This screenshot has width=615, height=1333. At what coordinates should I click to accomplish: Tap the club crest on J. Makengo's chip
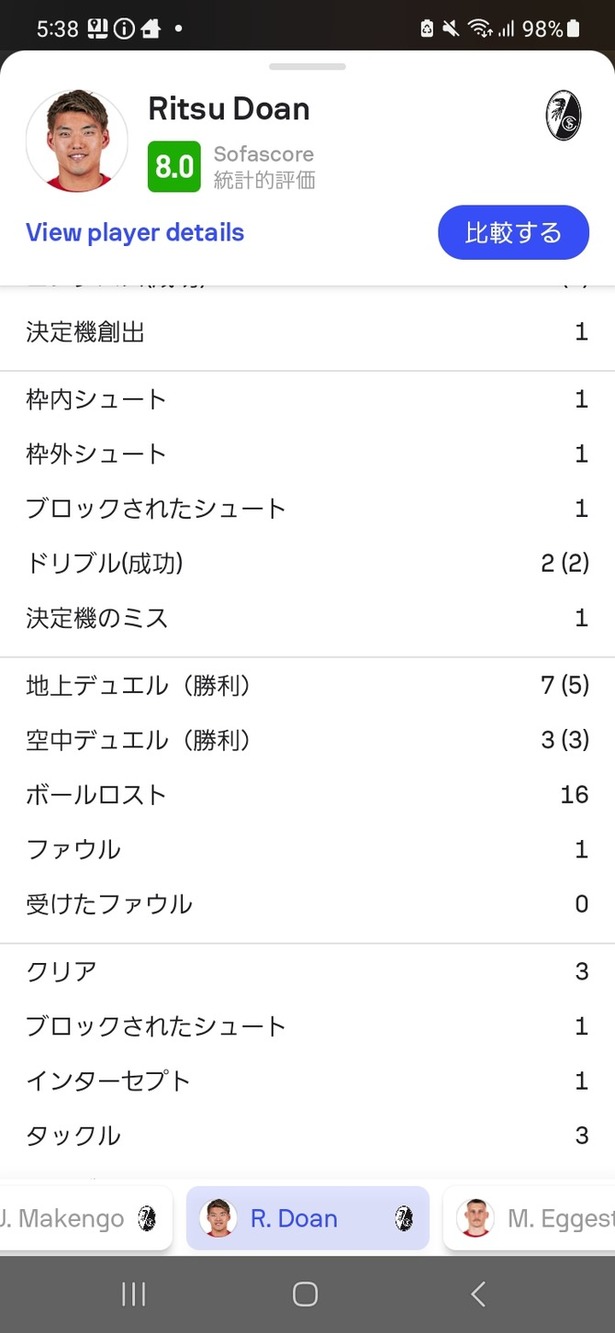(x=146, y=1218)
